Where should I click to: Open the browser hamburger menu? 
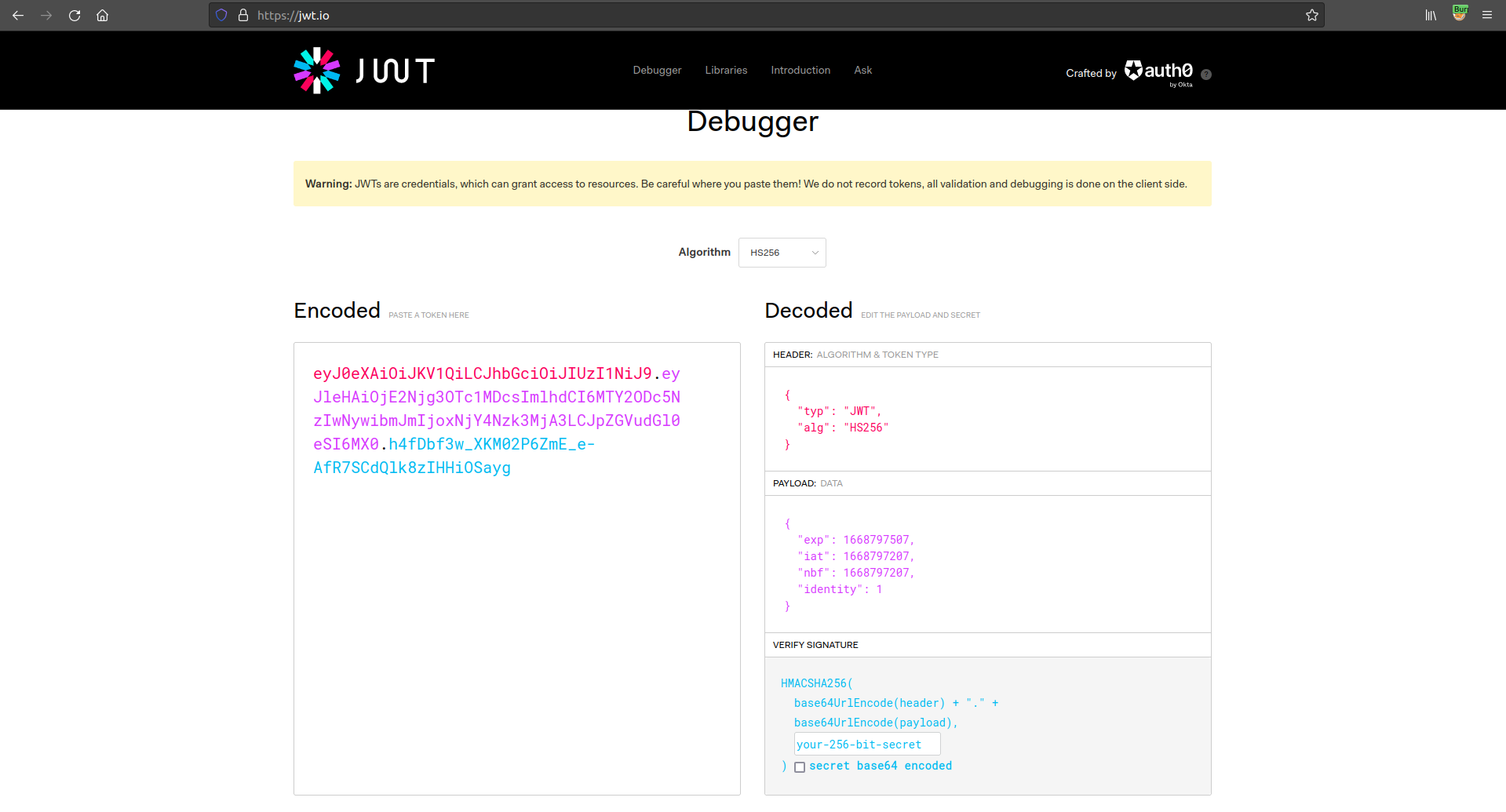[x=1486, y=16]
